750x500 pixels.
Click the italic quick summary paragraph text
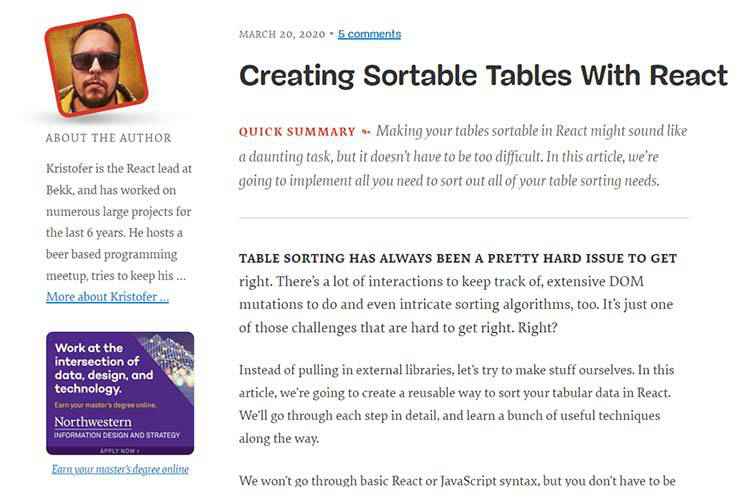[x=463, y=157]
